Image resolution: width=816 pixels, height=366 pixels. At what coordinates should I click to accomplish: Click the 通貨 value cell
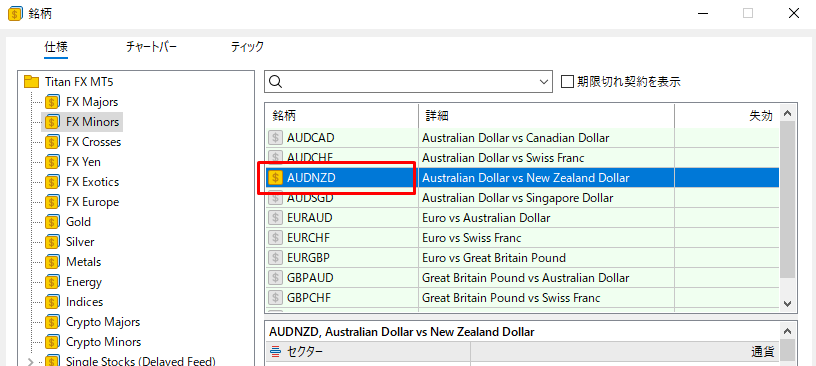pos(624,352)
